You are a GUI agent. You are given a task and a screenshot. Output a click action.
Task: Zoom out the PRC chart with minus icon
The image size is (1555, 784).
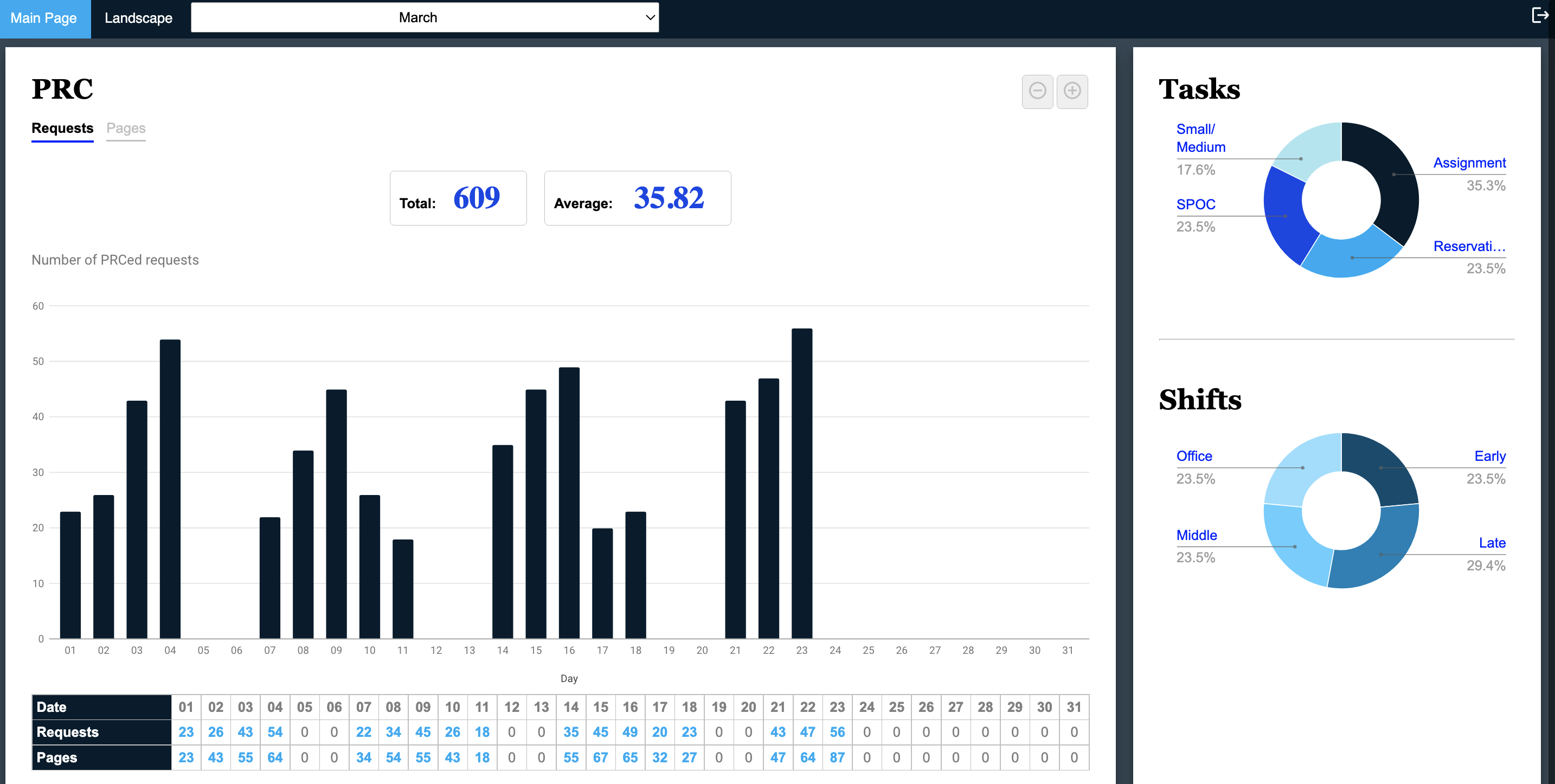coord(1038,91)
